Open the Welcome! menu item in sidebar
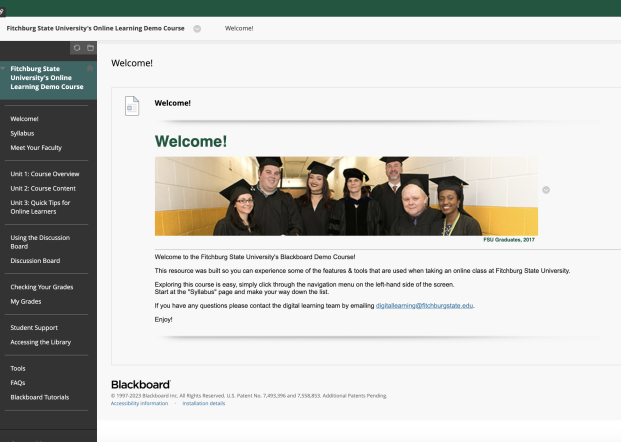 tap(24, 119)
